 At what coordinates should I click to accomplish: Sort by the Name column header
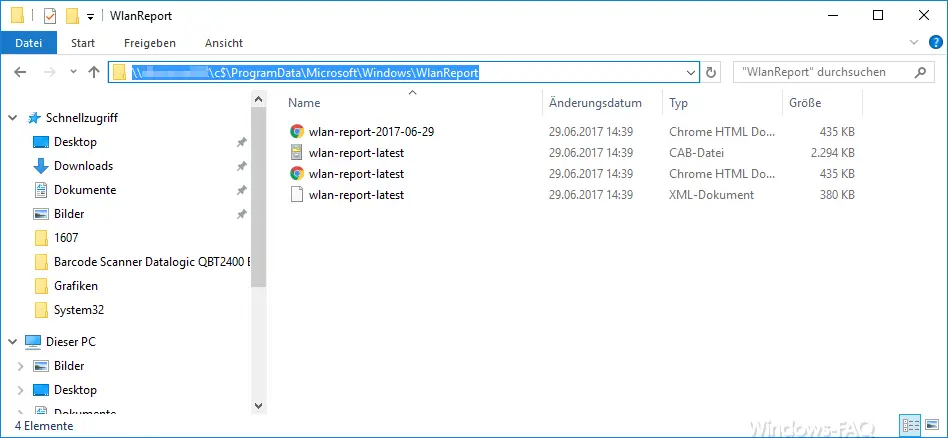[x=304, y=103]
